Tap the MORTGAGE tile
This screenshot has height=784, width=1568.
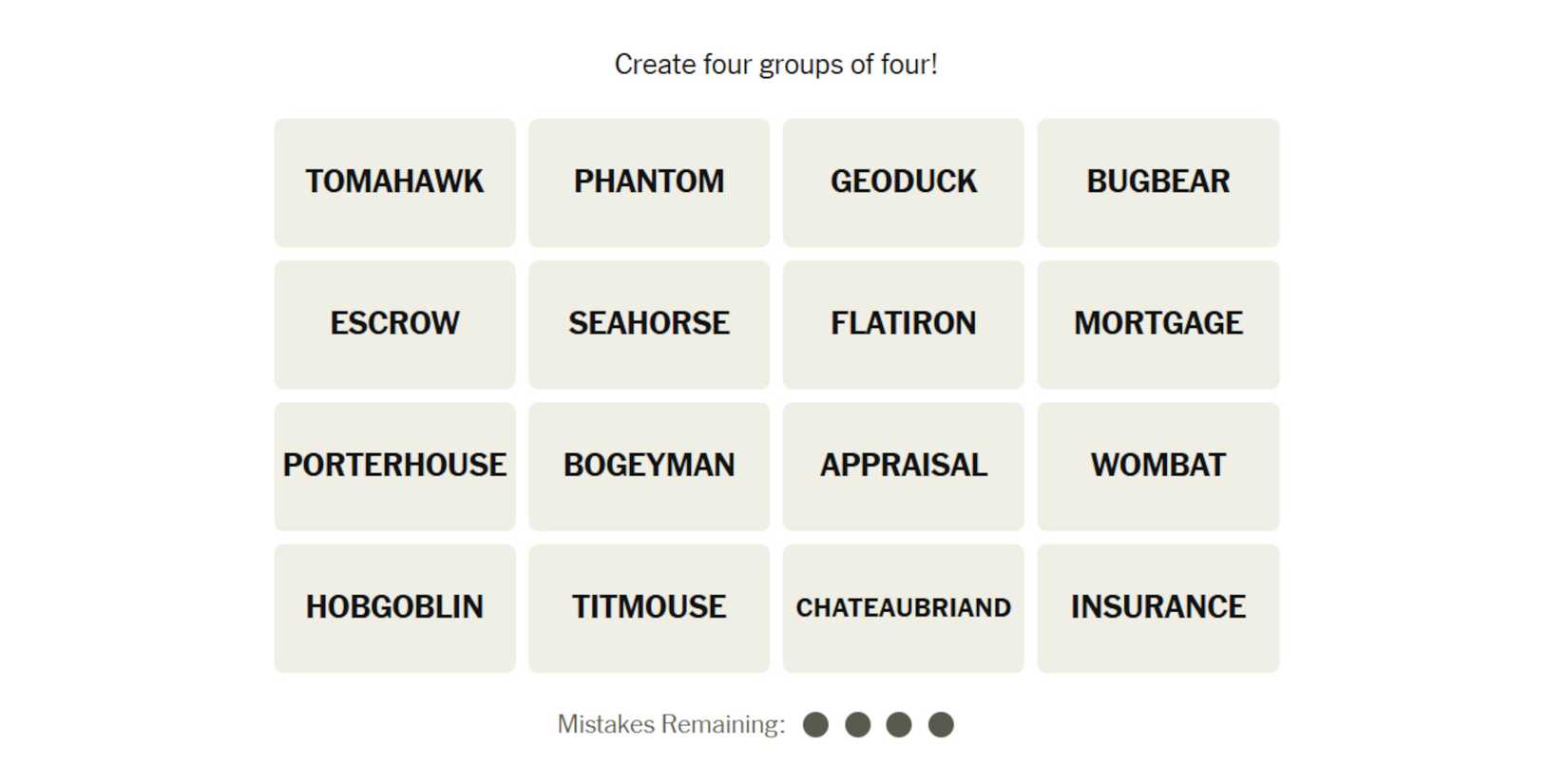(x=1157, y=324)
